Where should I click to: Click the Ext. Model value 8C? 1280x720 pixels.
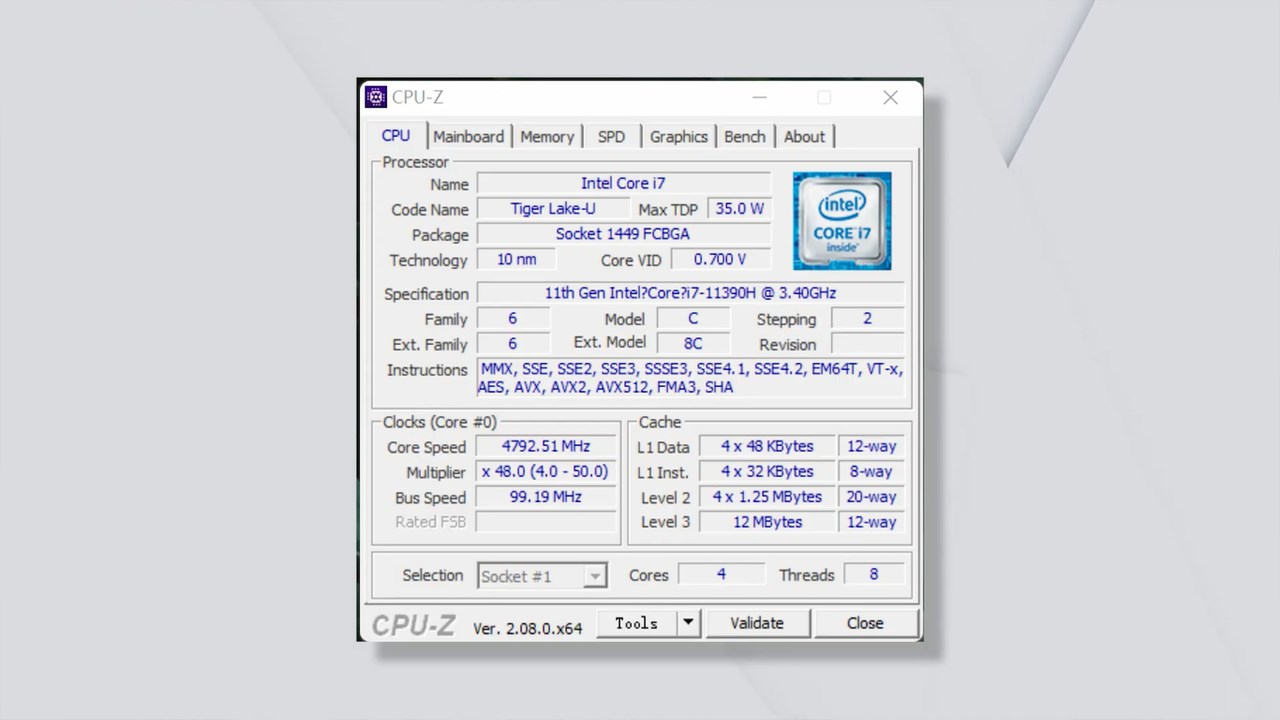tap(693, 343)
